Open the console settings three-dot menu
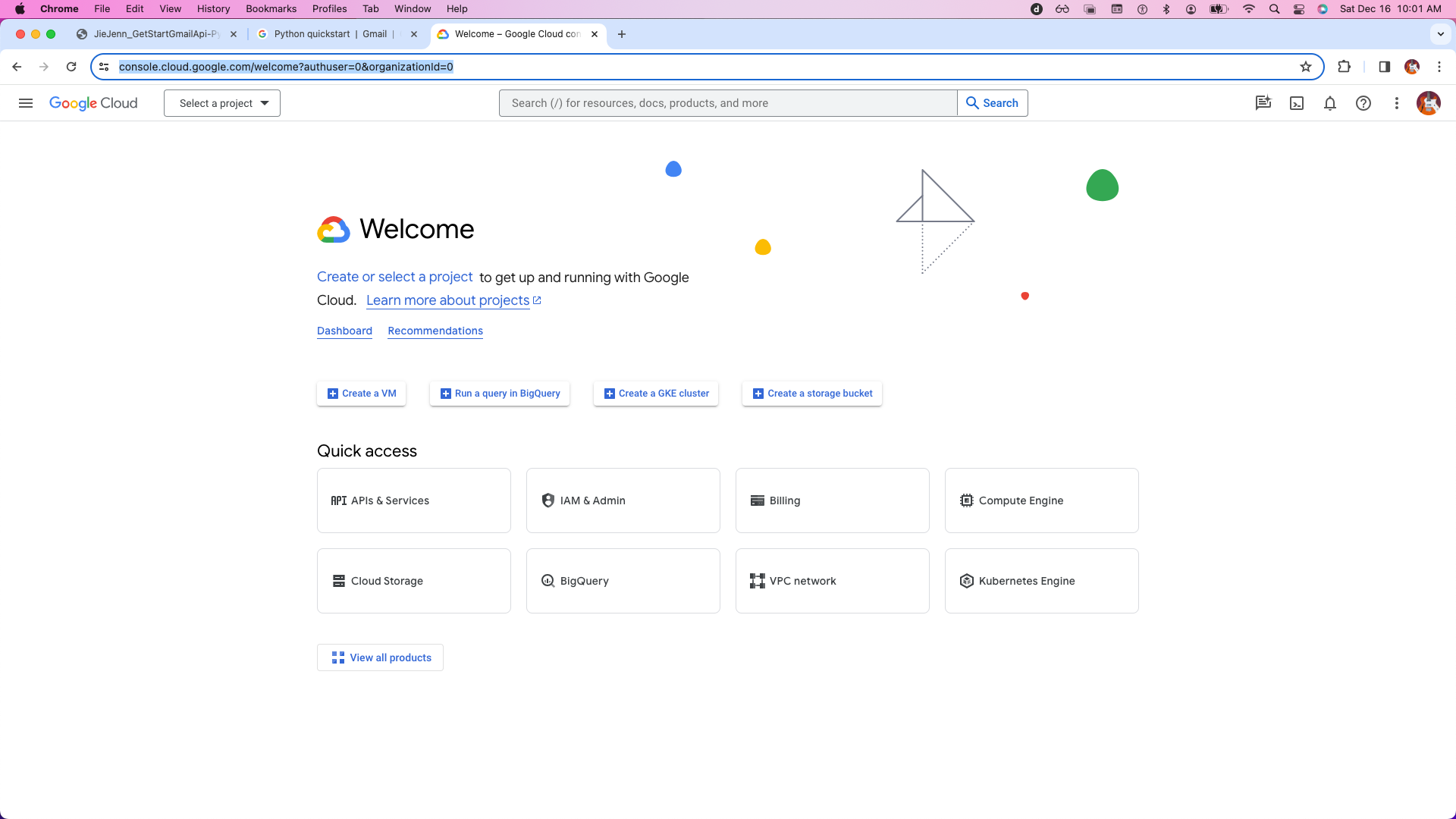Image resolution: width=1456 pixels, height=819 pixels. click(x=1397, y=103)
